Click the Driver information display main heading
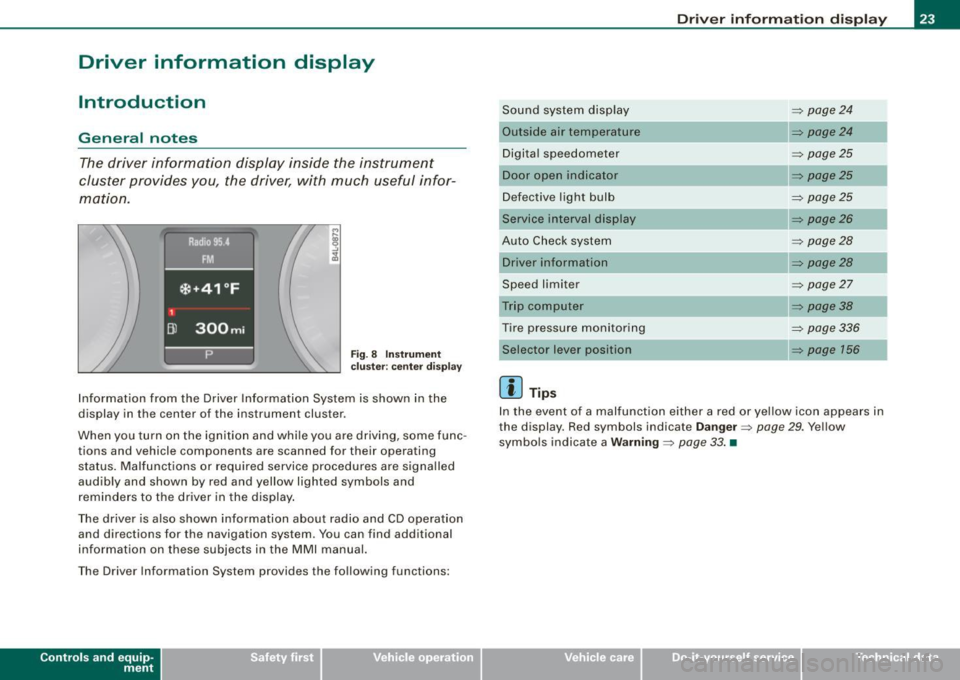Viewport: 960px width, 680px height. tap(227, 62)
